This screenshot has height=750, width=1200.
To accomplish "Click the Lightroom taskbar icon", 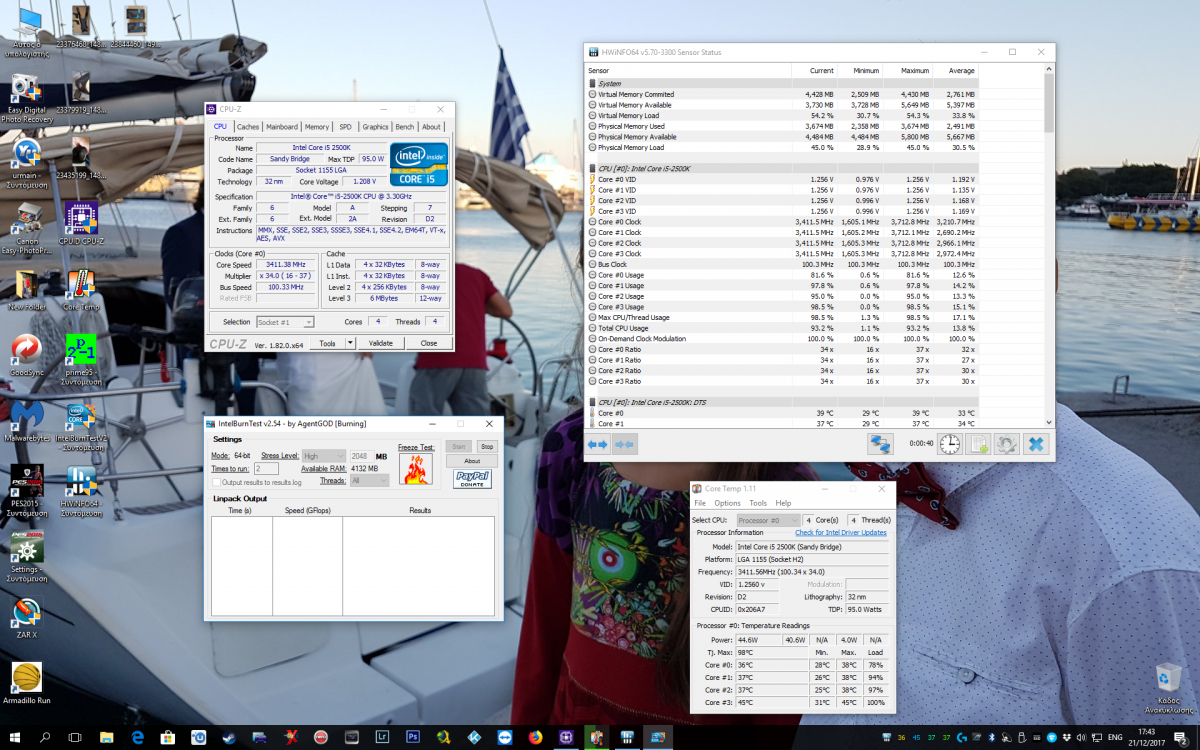I will (381, 737).
